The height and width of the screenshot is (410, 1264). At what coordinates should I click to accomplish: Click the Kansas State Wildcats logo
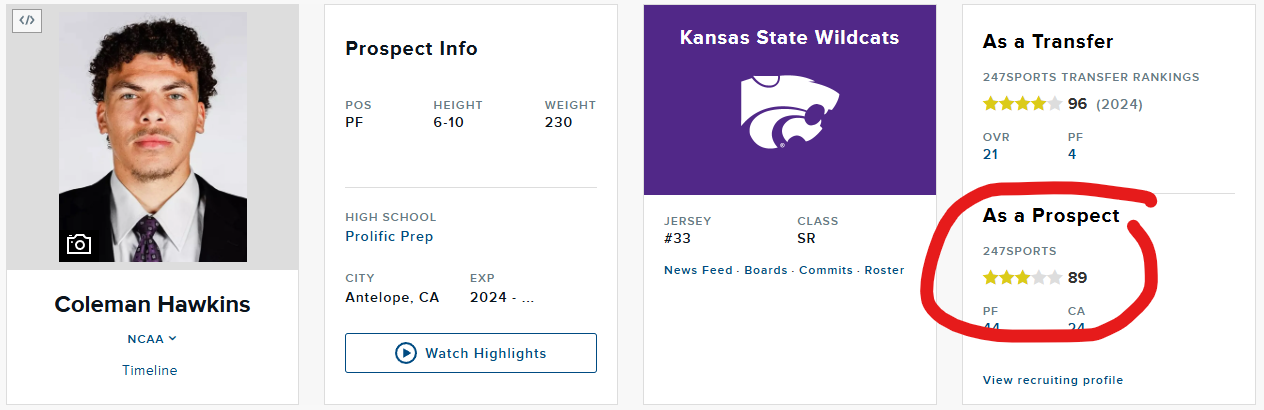[x=790, y=111]
